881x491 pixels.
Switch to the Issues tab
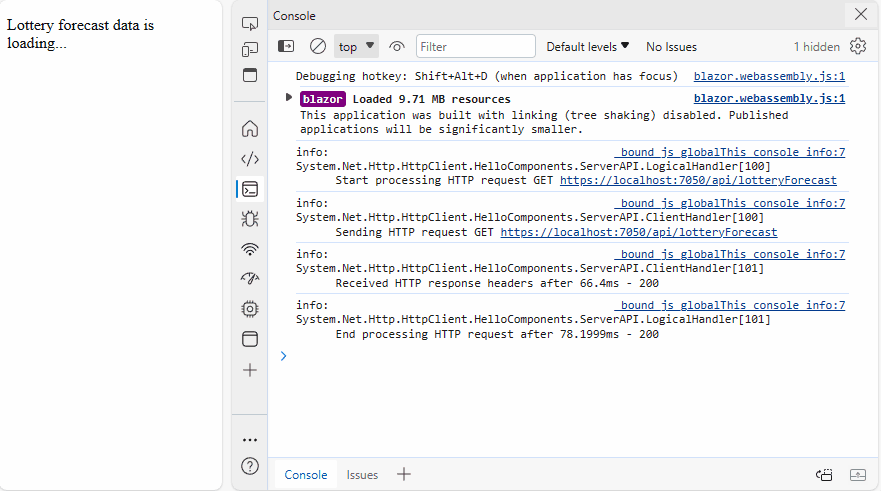(362, 475)
